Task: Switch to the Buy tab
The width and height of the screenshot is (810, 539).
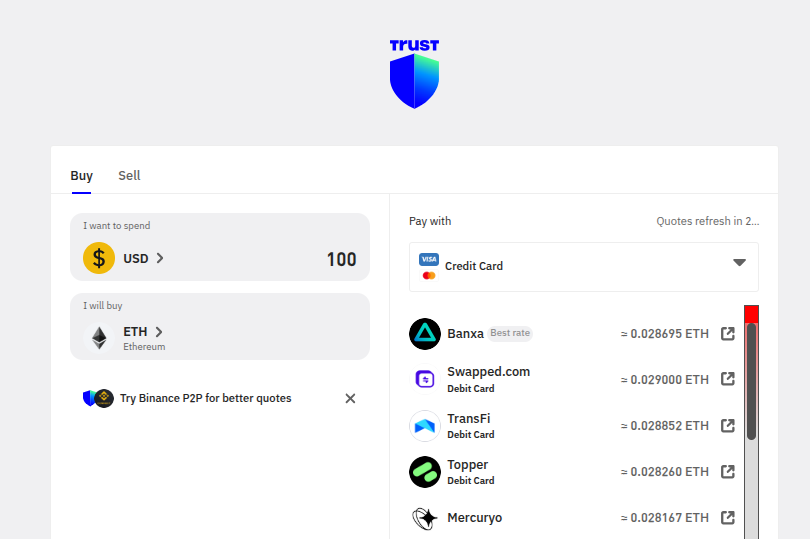Action: (x=82, y=176)
